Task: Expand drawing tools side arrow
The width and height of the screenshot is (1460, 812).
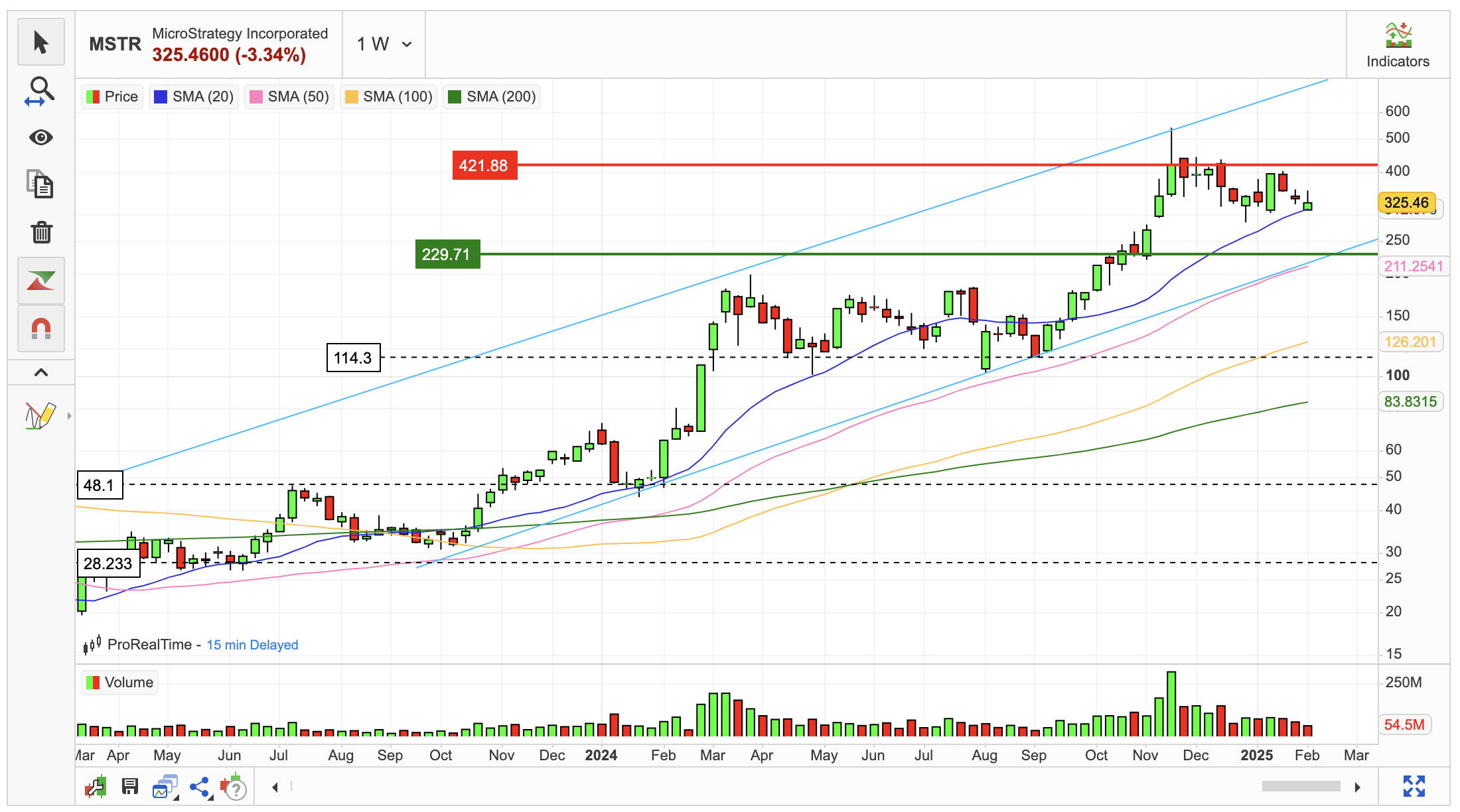Action: click(x=69, y=416)
